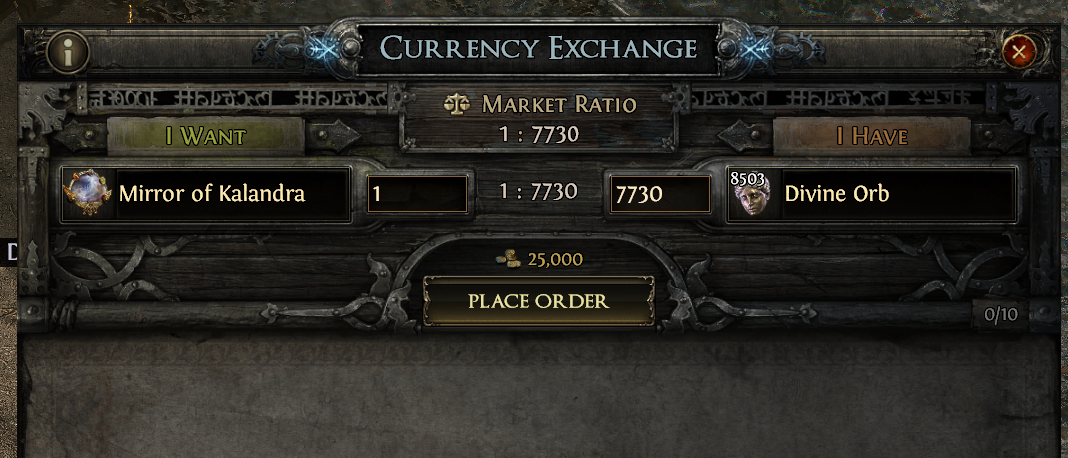
Task: Focus the I Want quantity field showing 1
Action: [417, 194]
